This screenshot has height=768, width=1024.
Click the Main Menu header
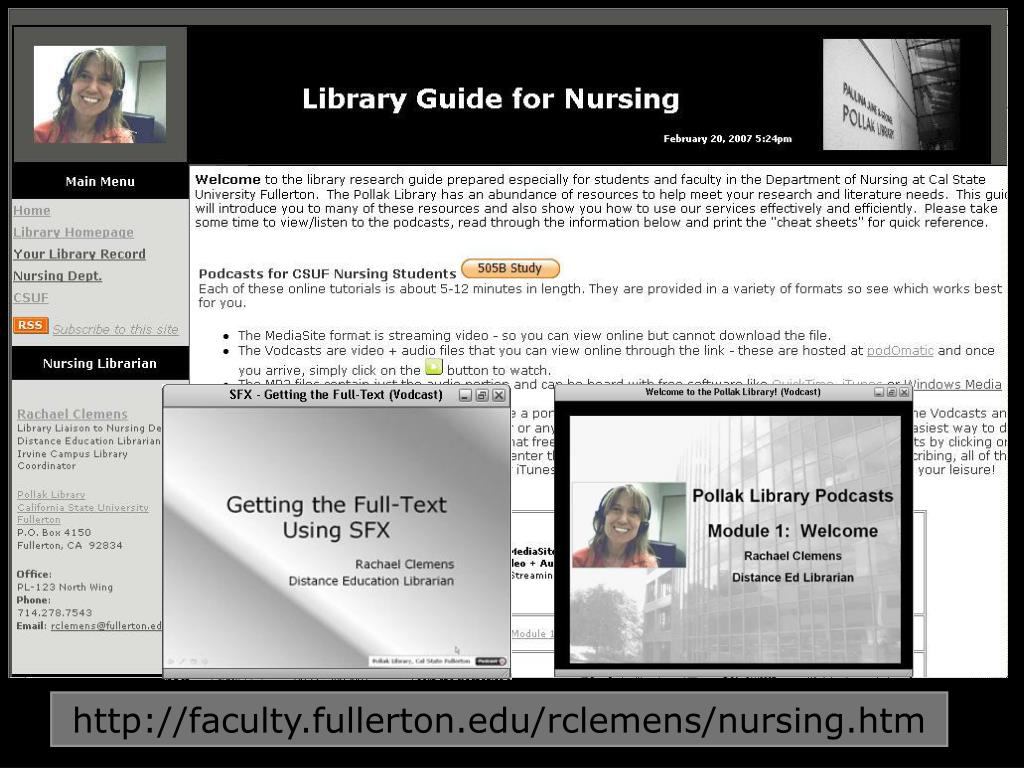tap(100, 182)
